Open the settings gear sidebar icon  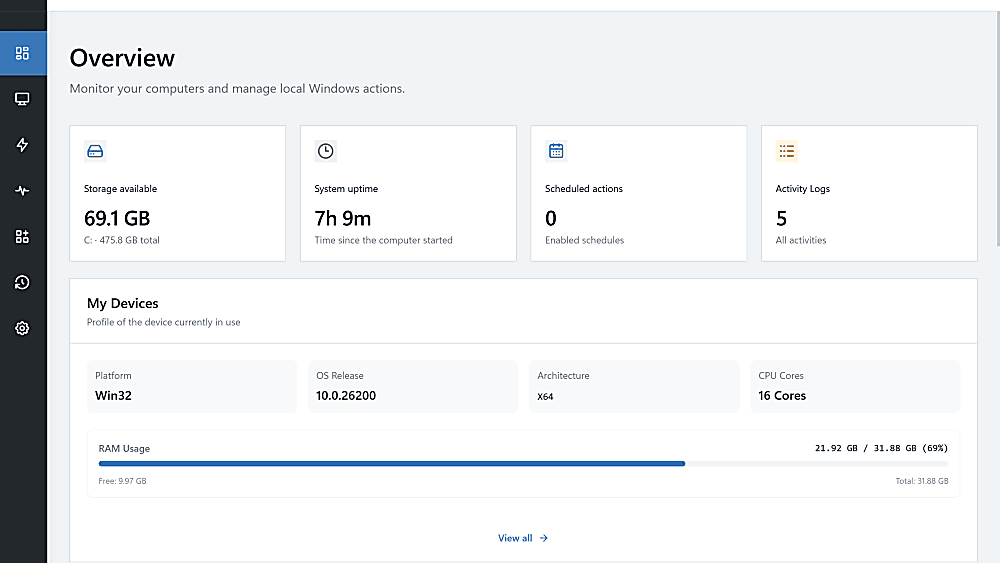(x=22, y=328)
